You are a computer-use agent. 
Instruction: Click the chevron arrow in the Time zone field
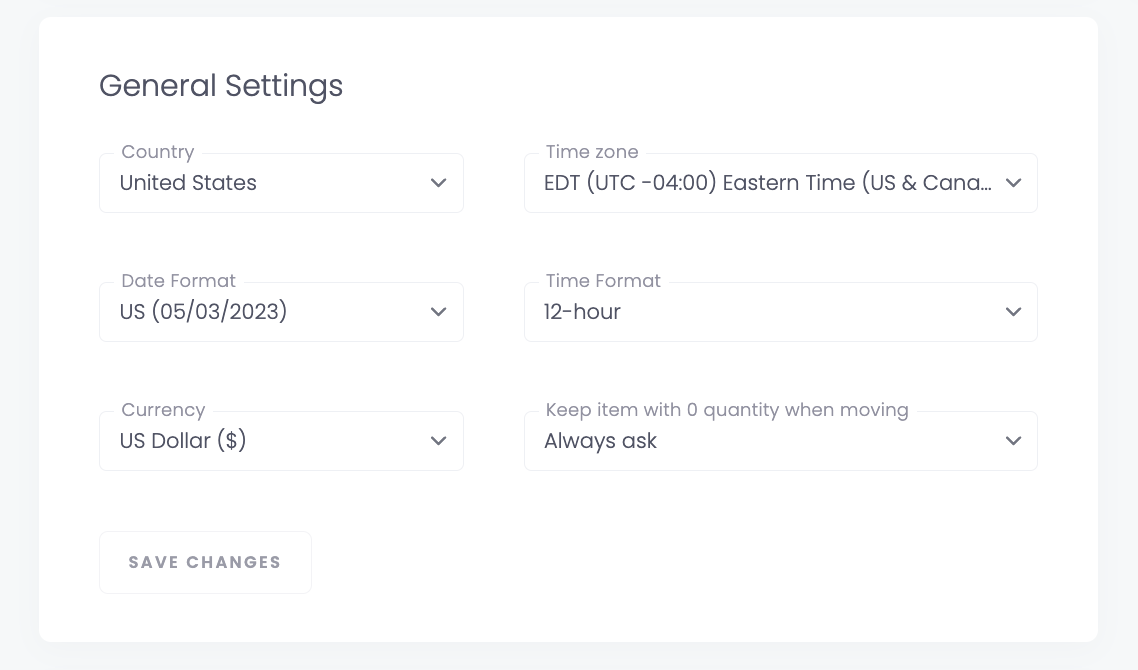tap(1013, 183)
